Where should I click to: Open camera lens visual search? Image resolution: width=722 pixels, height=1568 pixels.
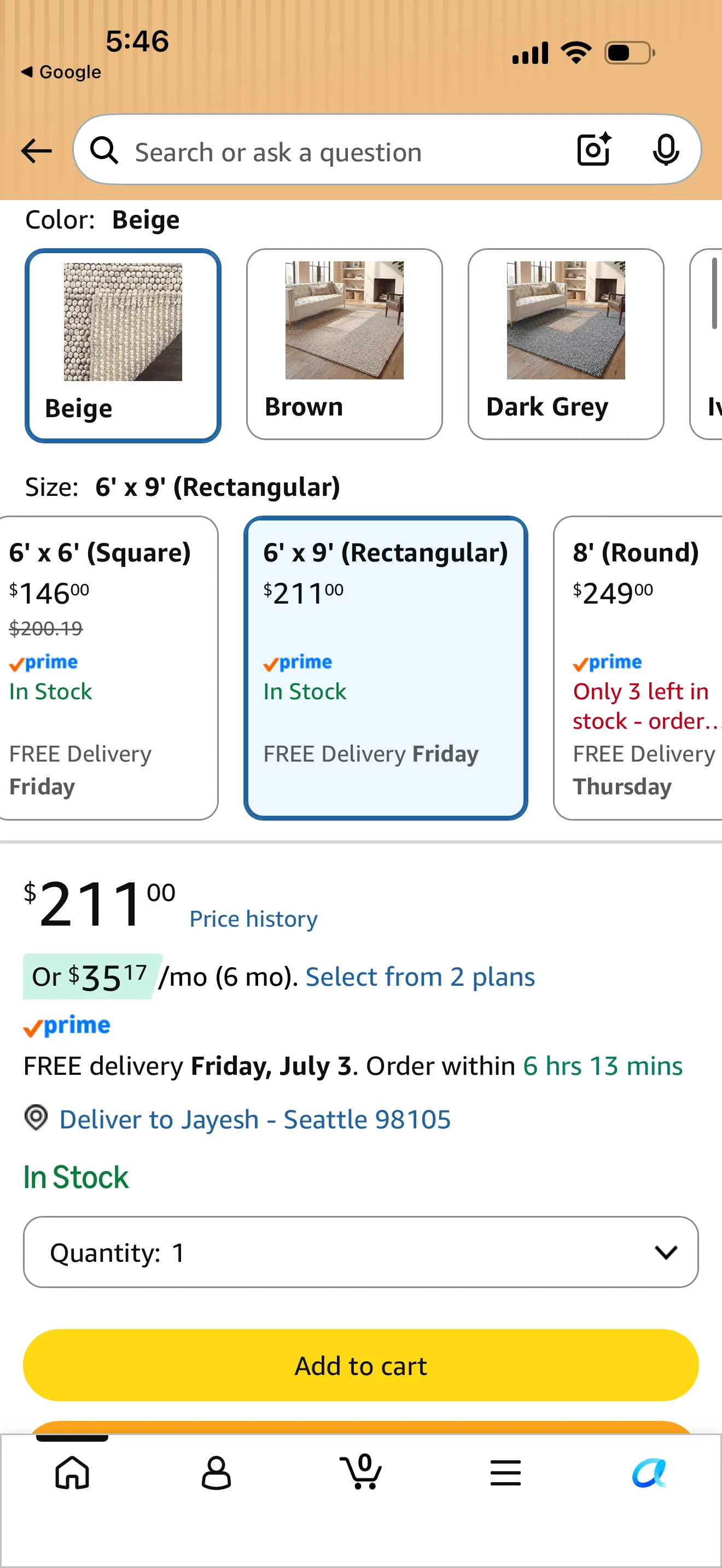click(x=593, y=149)
